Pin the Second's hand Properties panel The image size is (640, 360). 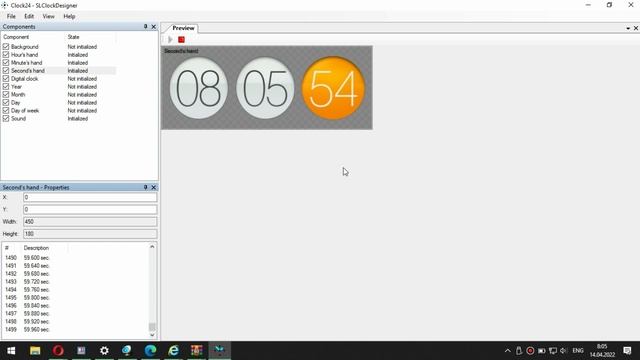(x=145, y=187)
